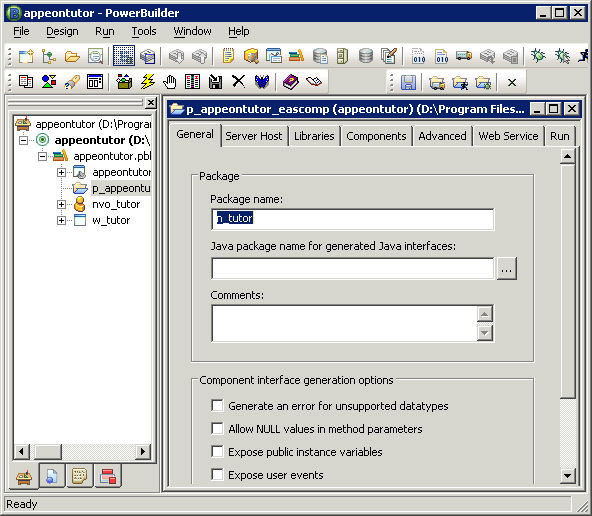Open the To-Do List notepad icon
Image resolution: width=592 pixels, height=516 pixels.
click(x=228, y=56)
